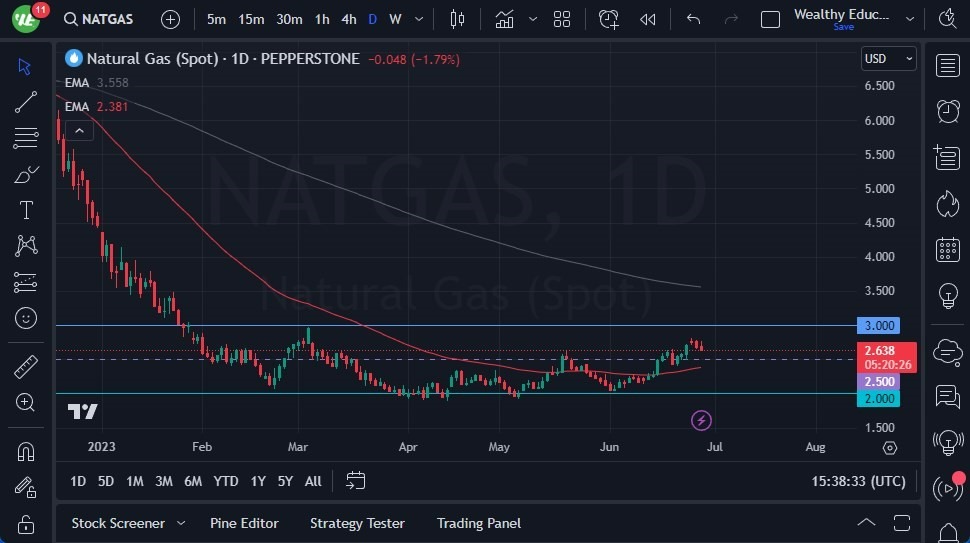Set range to 3M
The image size is (970, 543).
coord(164,481)
